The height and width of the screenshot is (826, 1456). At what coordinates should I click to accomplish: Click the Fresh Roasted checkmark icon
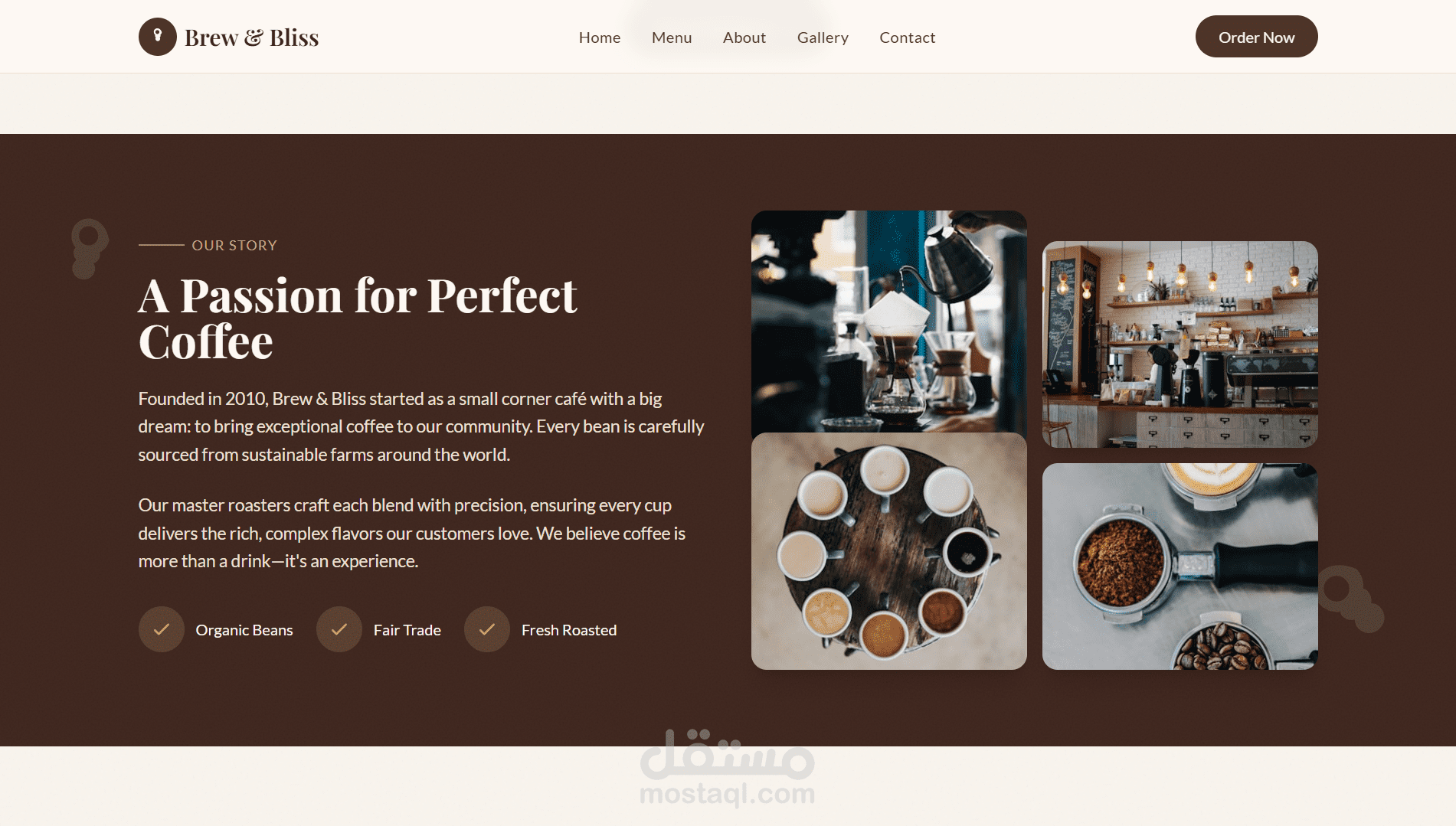click(x=487, y=629)
